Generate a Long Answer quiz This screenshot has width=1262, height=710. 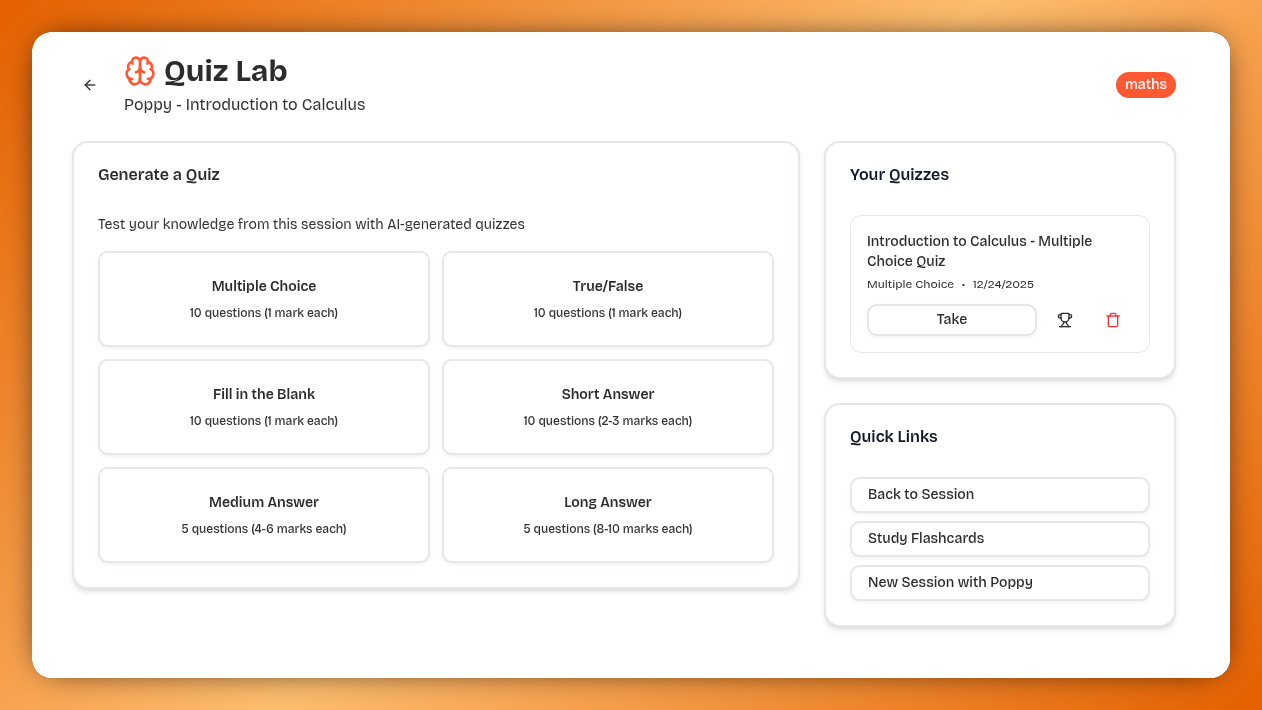click(x=607, y=514)
